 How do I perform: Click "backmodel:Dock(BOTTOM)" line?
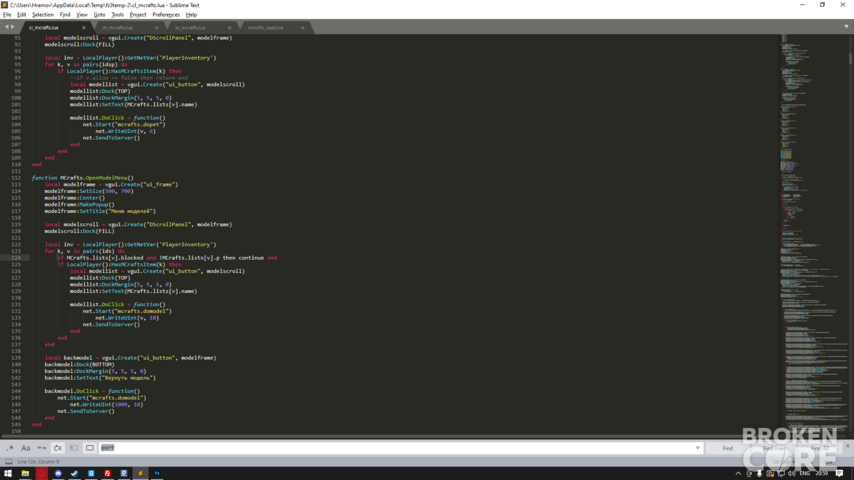[x=80, y=364]
